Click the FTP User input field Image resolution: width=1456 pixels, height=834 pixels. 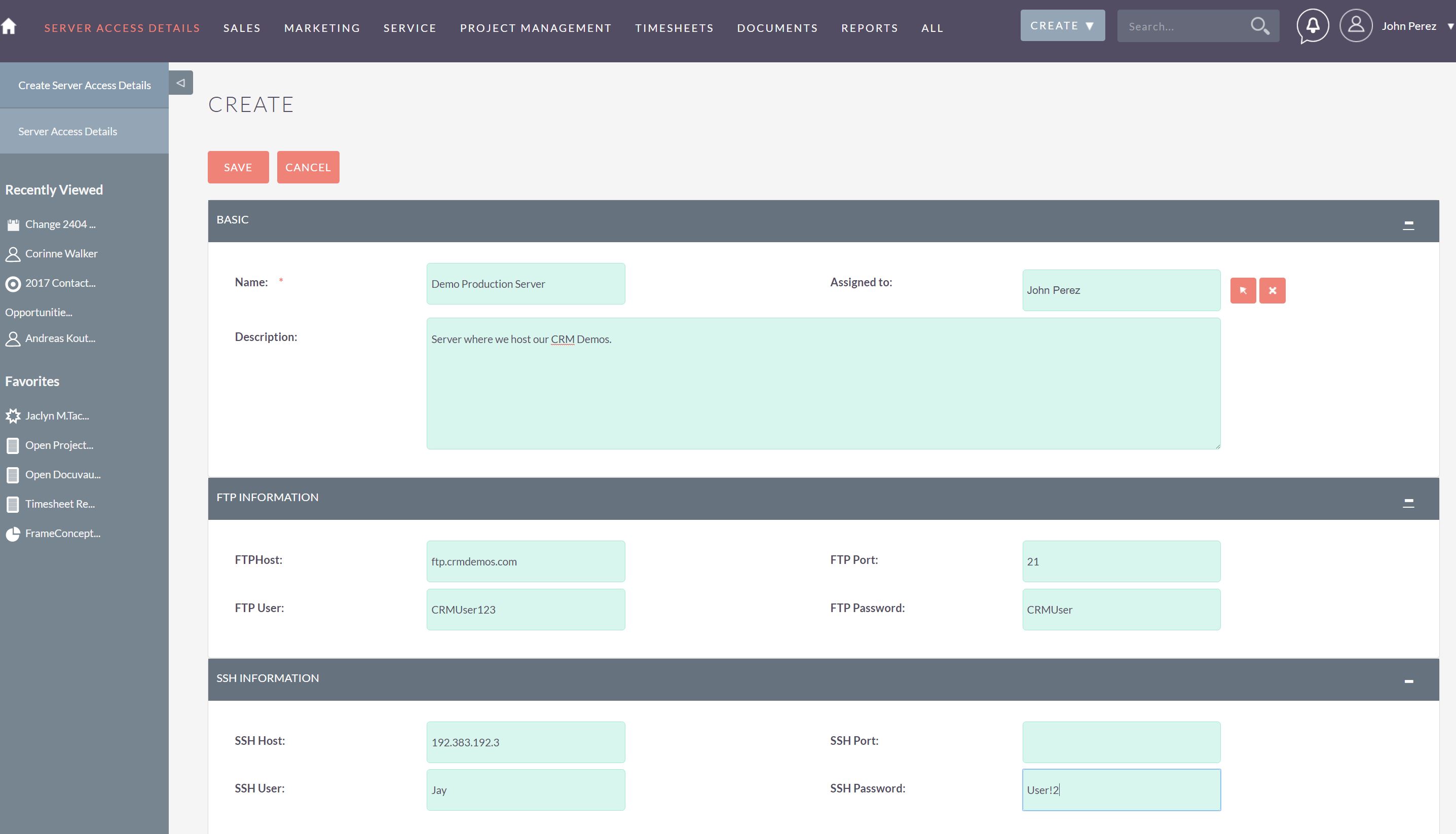point(525,610)
